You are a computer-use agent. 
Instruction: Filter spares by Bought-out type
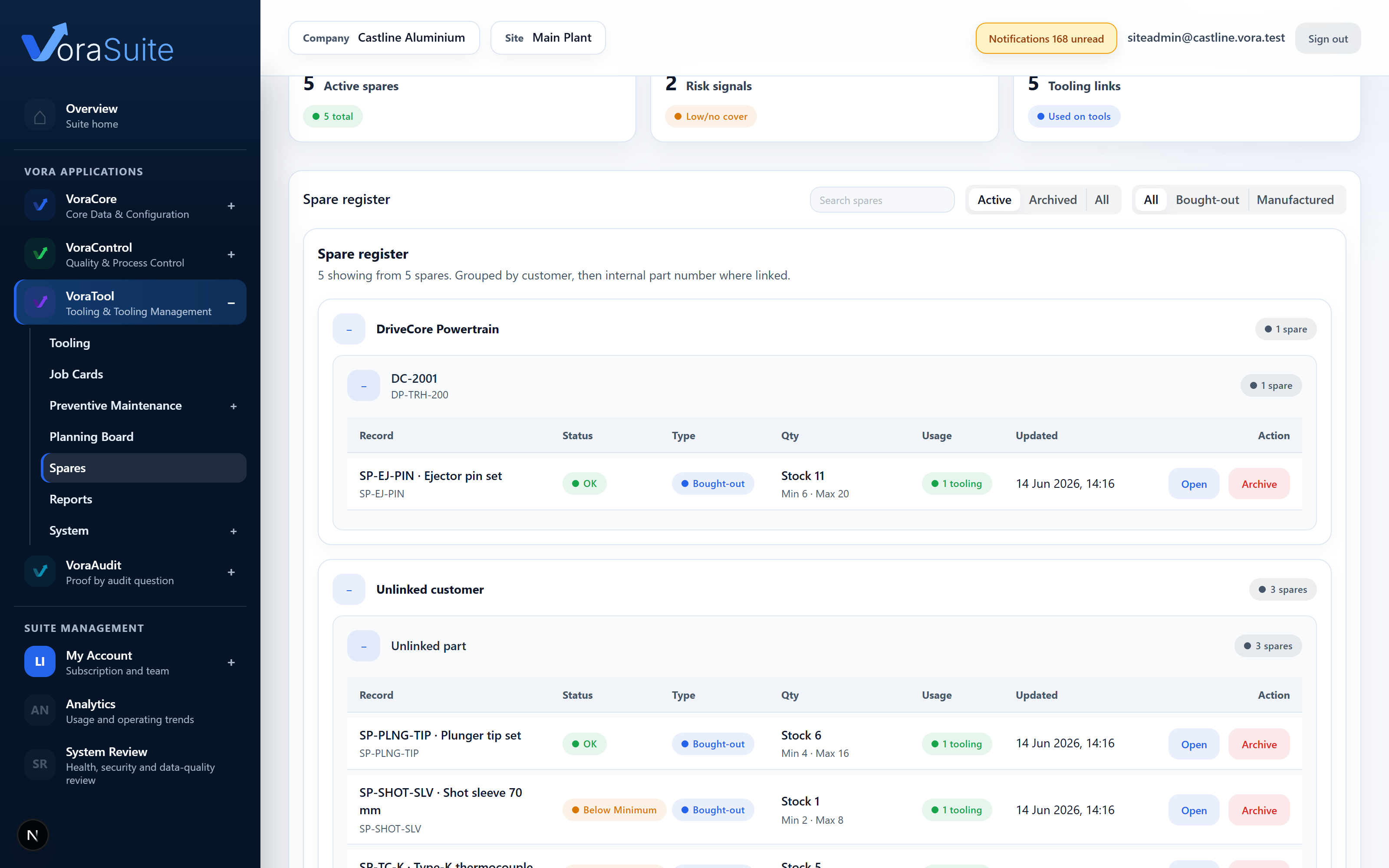(x=1207, y=200)
